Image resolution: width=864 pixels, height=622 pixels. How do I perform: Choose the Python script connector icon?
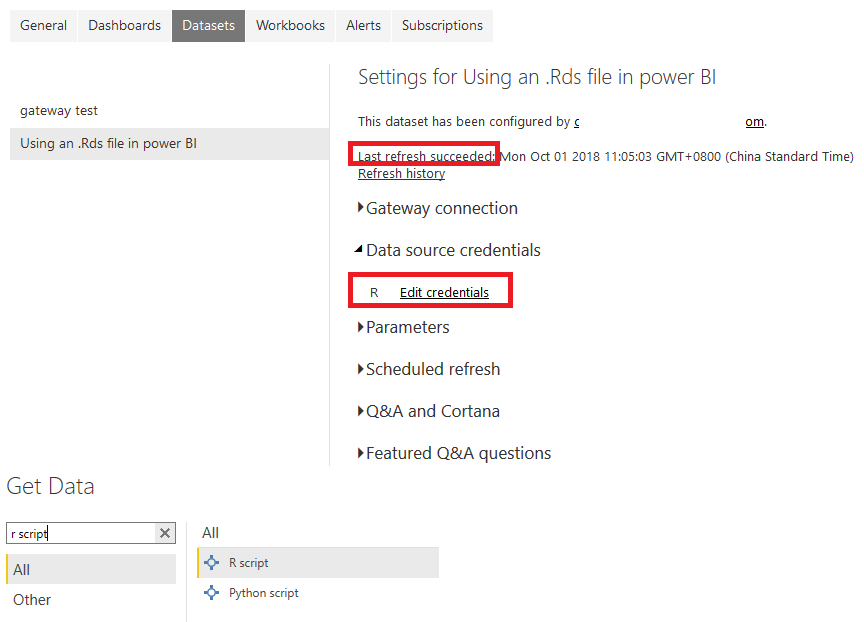tap(212, 593)
